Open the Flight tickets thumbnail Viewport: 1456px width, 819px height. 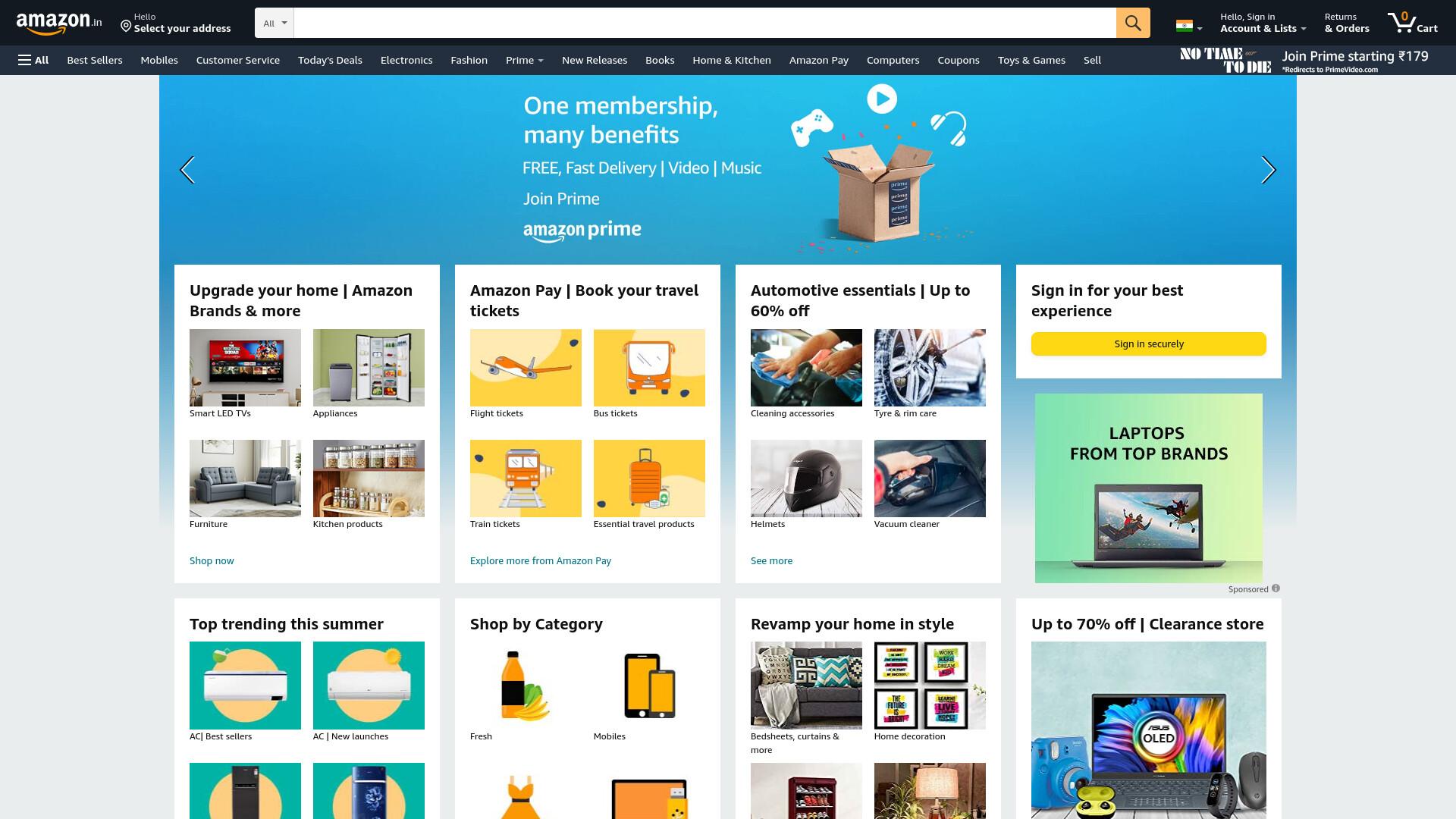526,368
